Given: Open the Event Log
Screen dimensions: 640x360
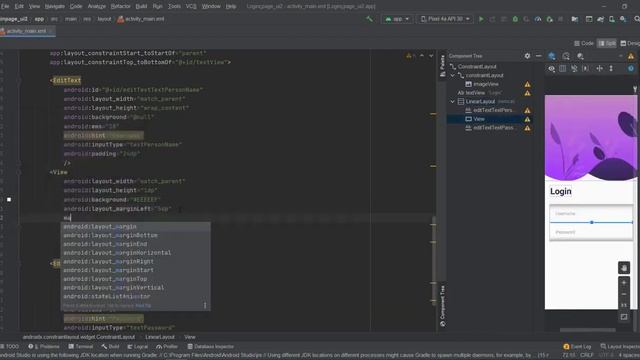Looking at the screenshot, I should click(577, 347).
